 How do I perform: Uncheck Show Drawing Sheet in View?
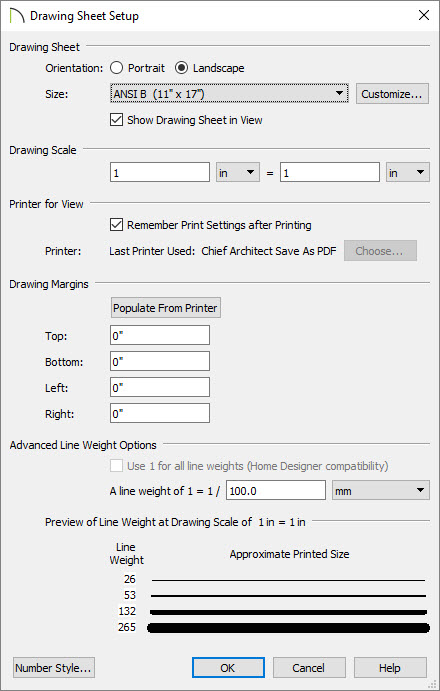coord(116,120)
